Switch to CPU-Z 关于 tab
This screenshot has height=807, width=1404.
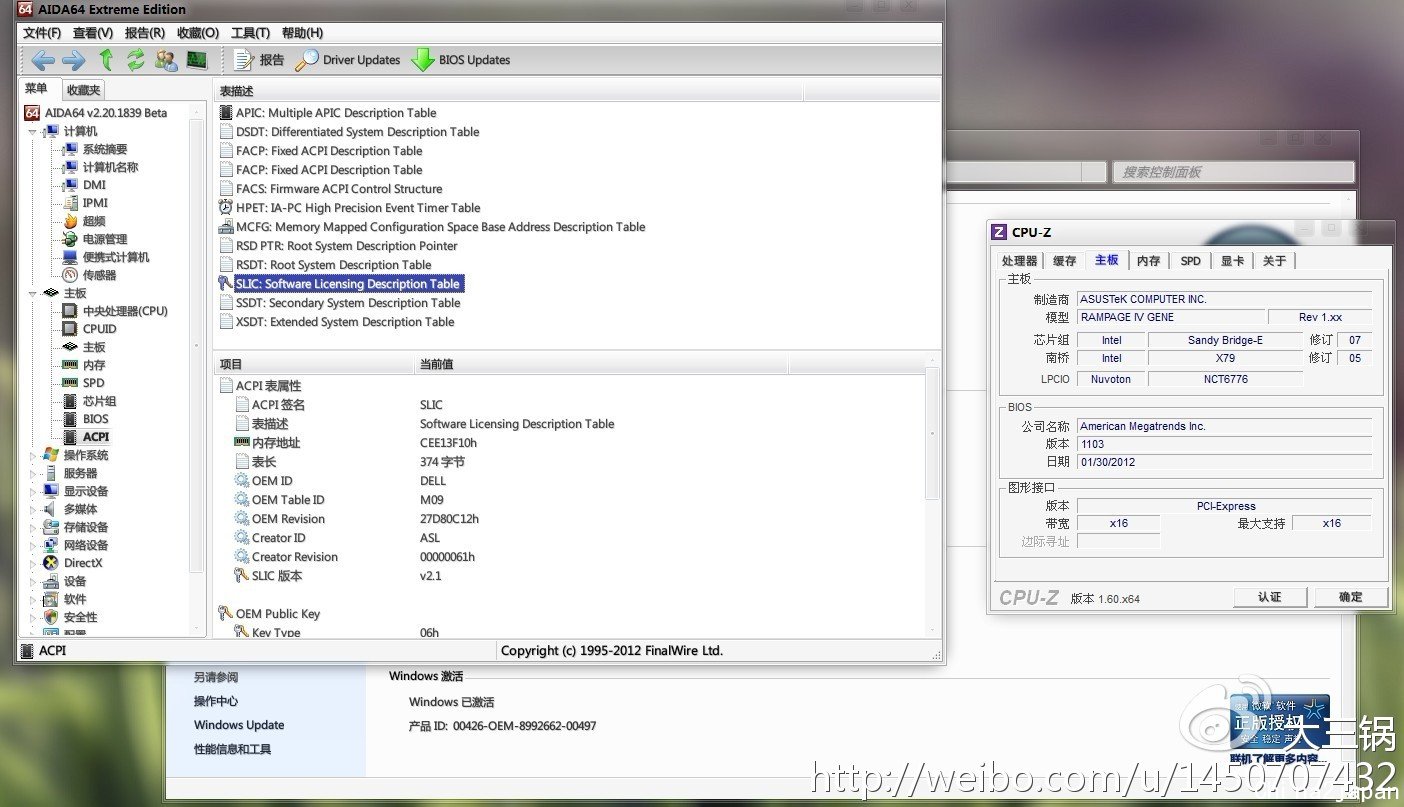pos(1274,261)
